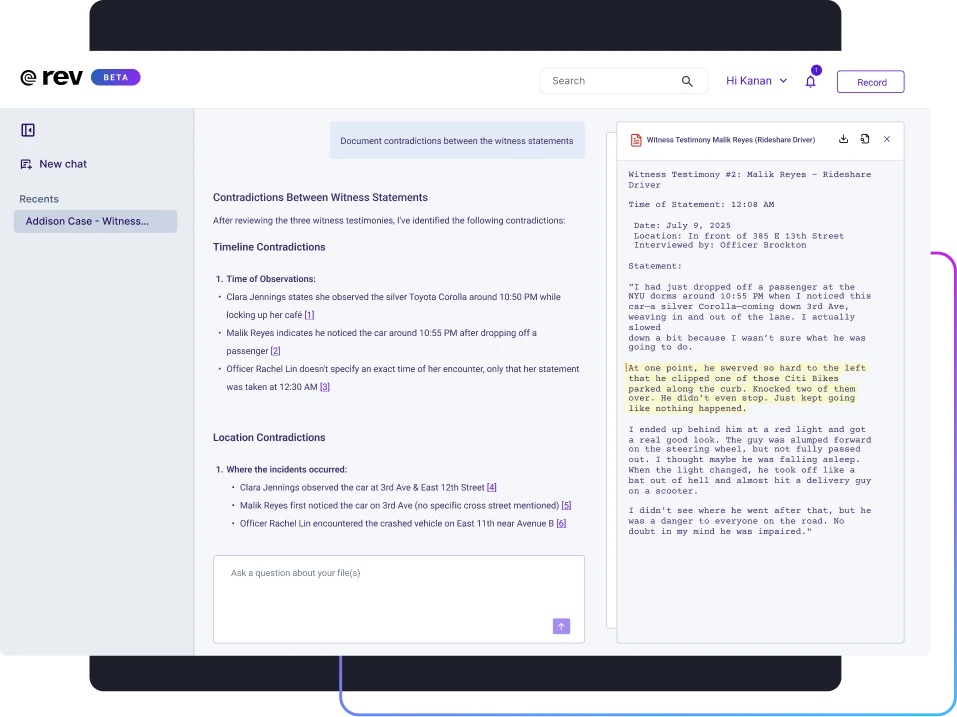
Task: Click the Interviewed by: Officer Brockton line
Action: [720, 245]
